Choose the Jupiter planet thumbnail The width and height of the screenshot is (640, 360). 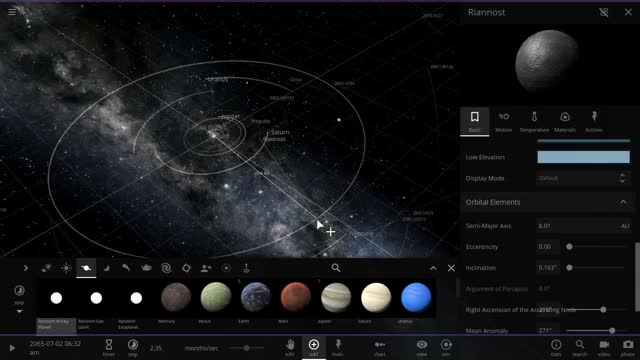336,298
